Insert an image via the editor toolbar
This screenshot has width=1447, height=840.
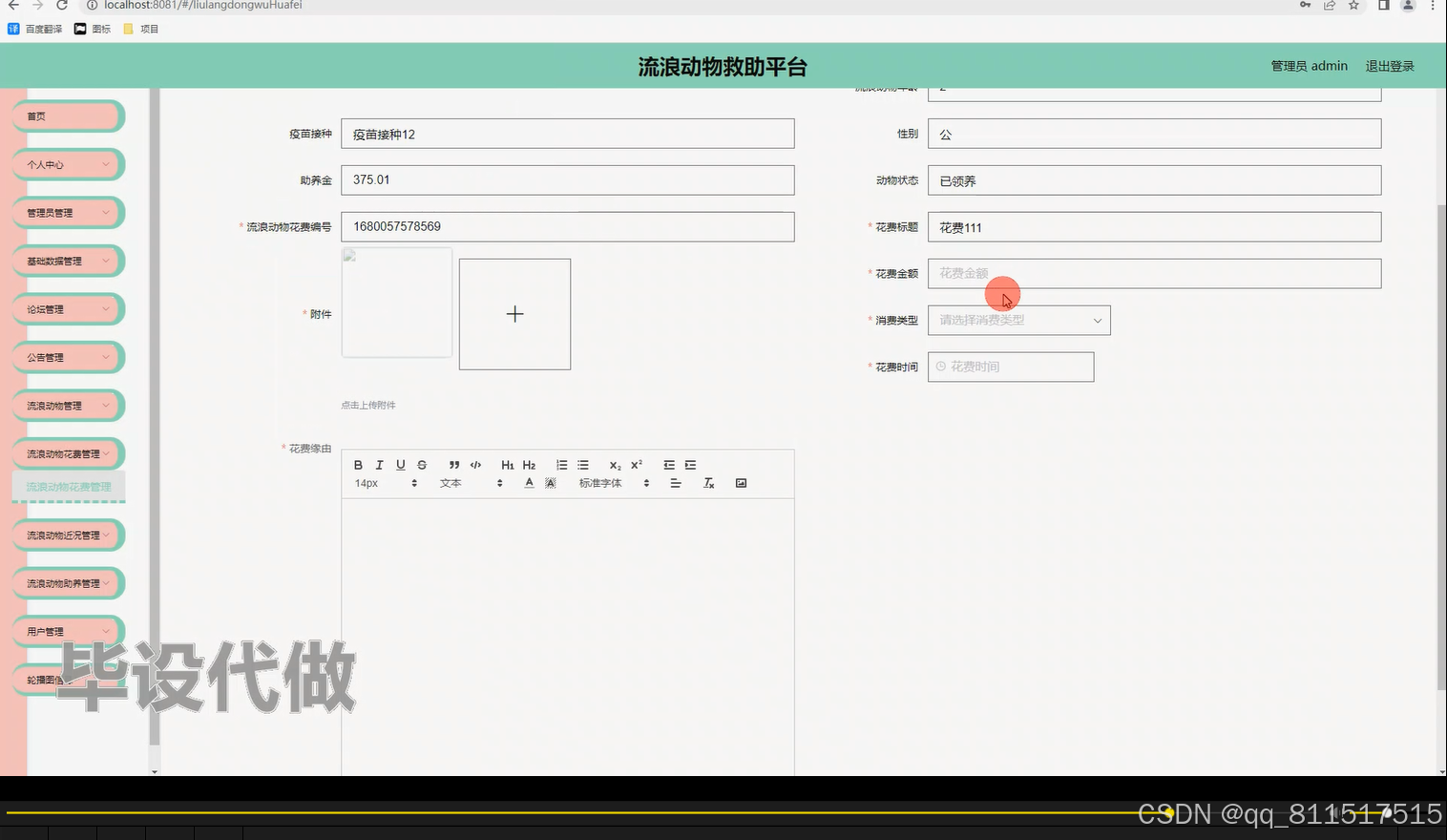point(741,482)
